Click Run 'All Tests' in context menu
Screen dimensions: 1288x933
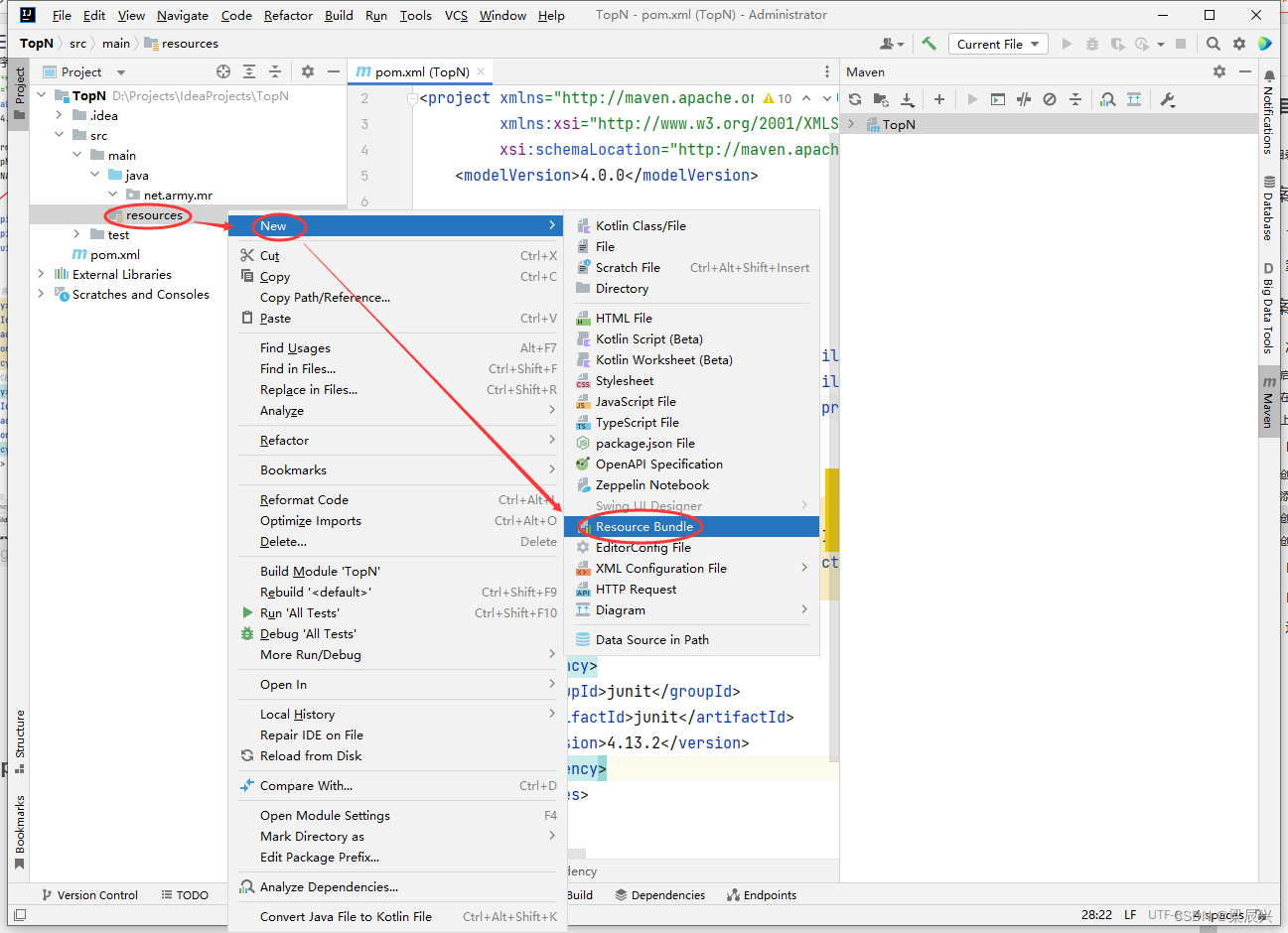397,613
